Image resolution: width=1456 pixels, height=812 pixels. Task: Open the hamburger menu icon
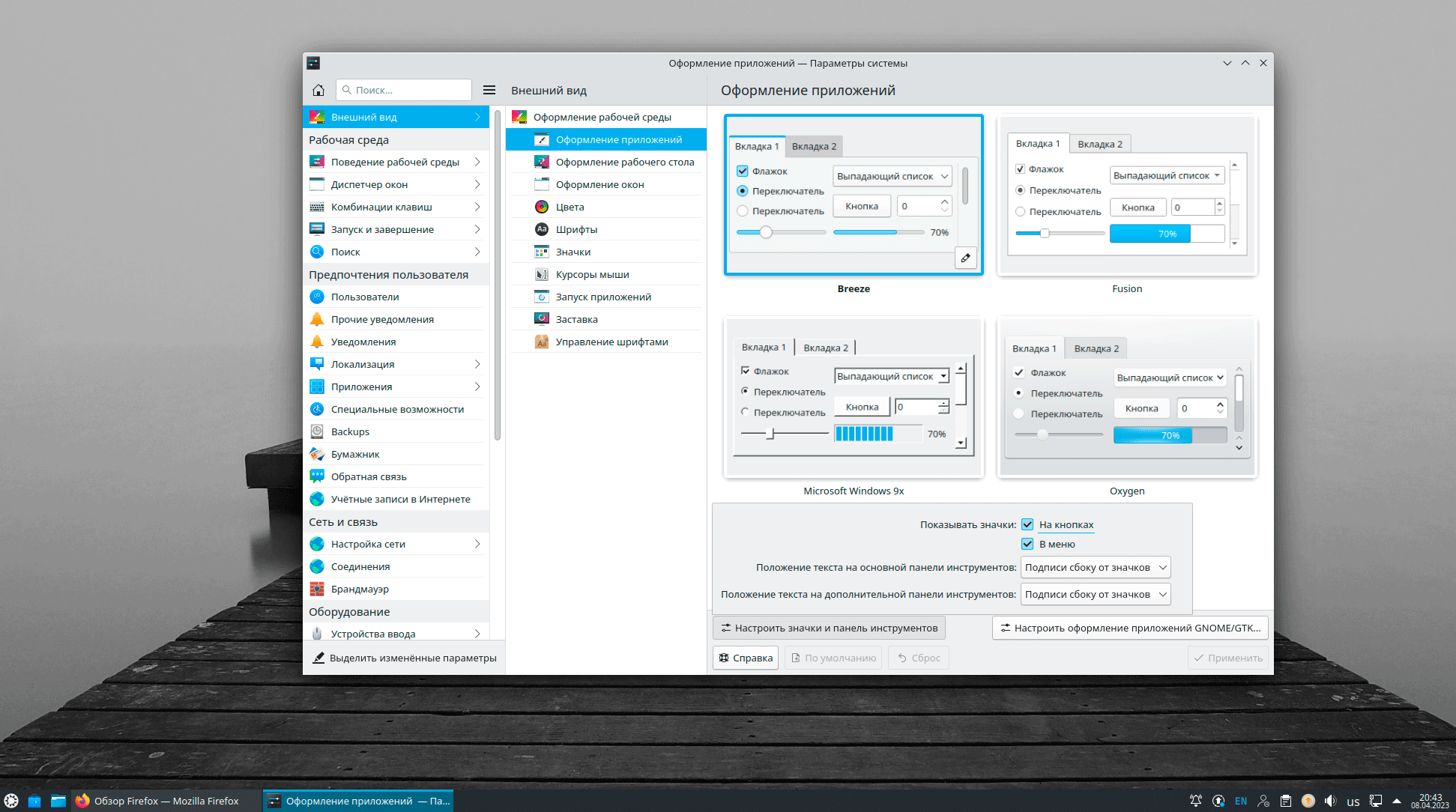(489, 90)
